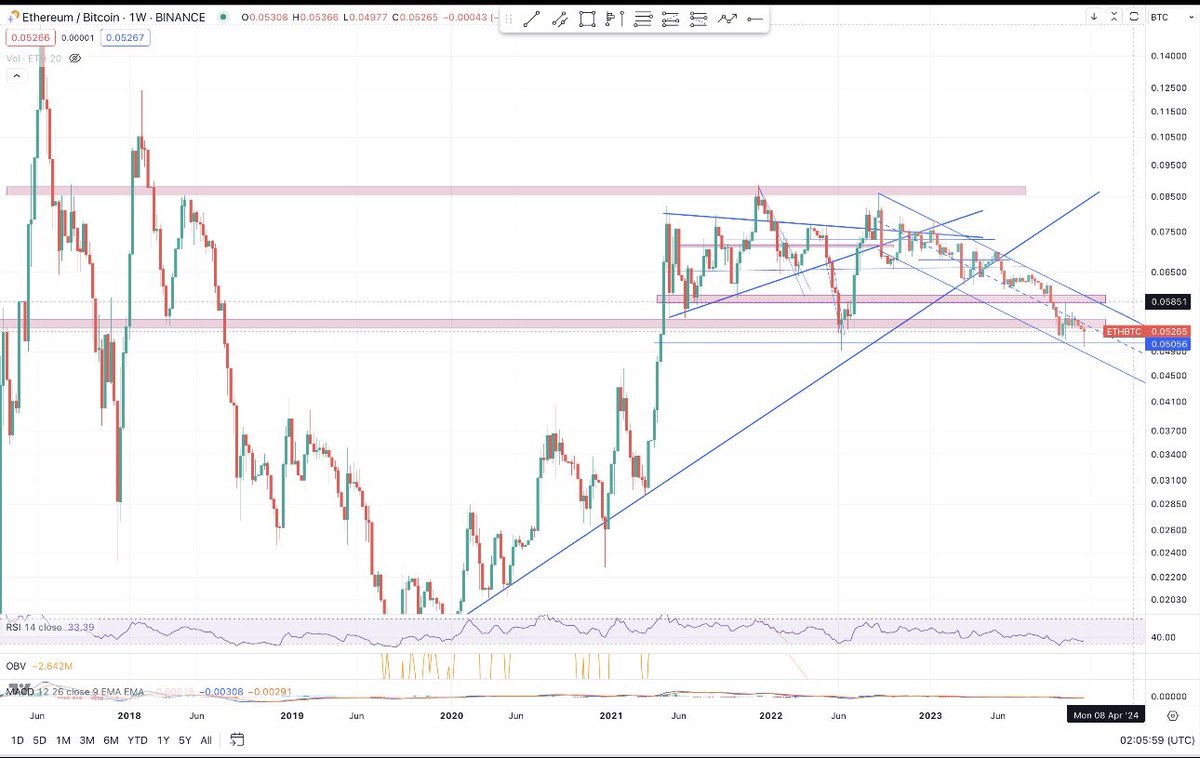Toggle visibility of the Vol indicator

pyautogui.click(x=75, y=58)
